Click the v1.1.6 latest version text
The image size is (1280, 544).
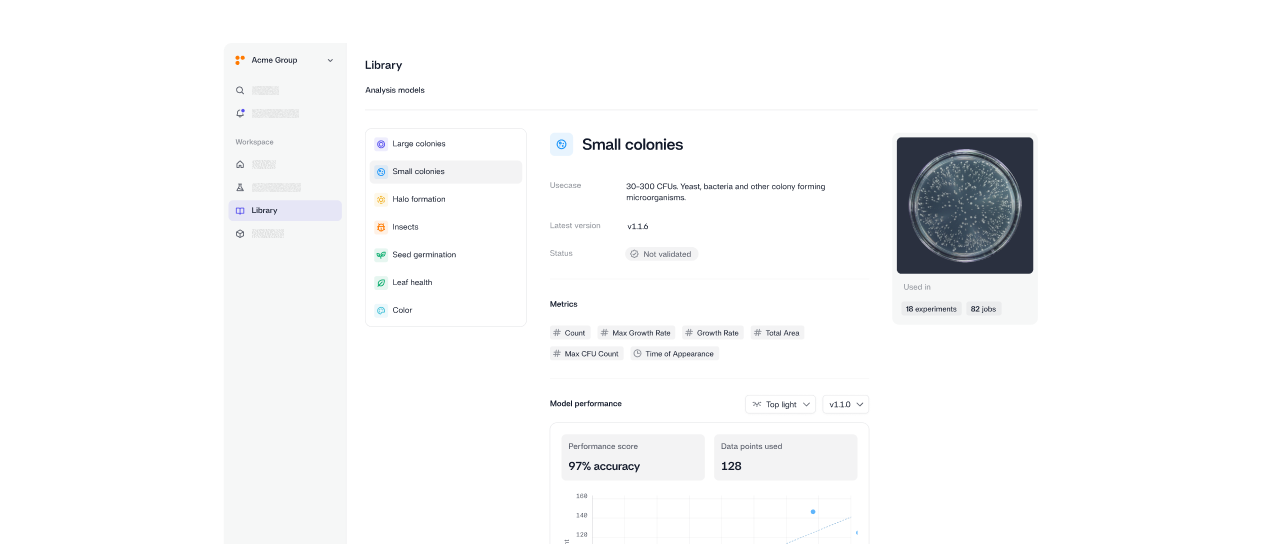click(638, 227)
